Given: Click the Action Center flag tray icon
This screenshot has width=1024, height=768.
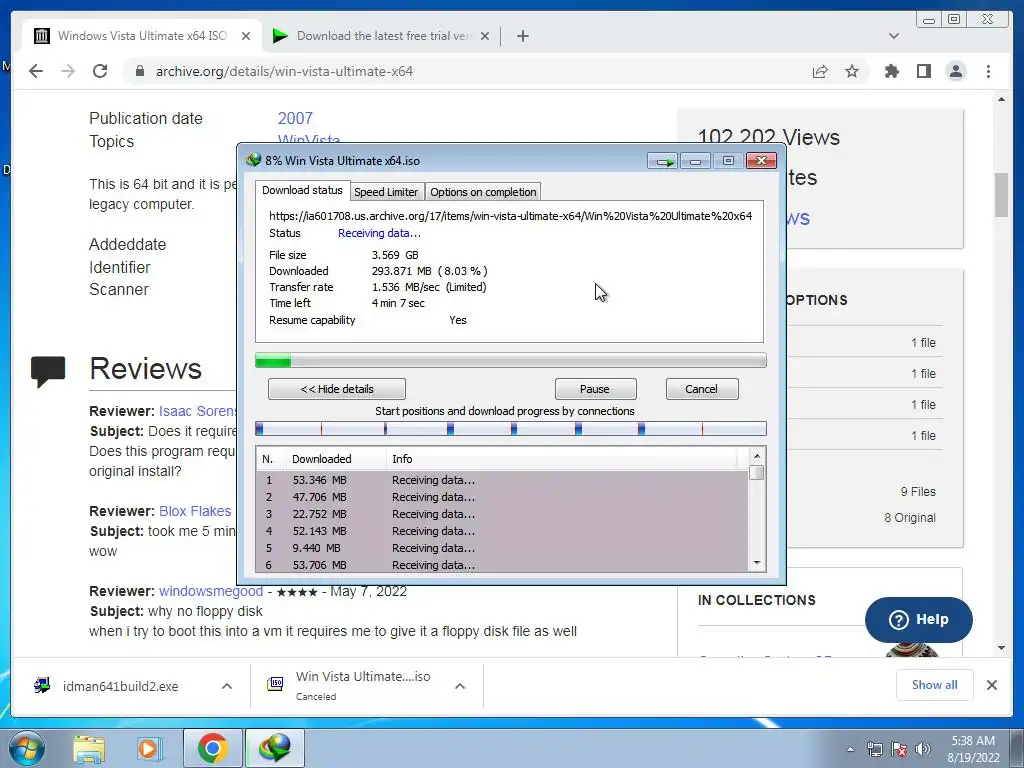Looking at the screenshot, I should [898, 749].
